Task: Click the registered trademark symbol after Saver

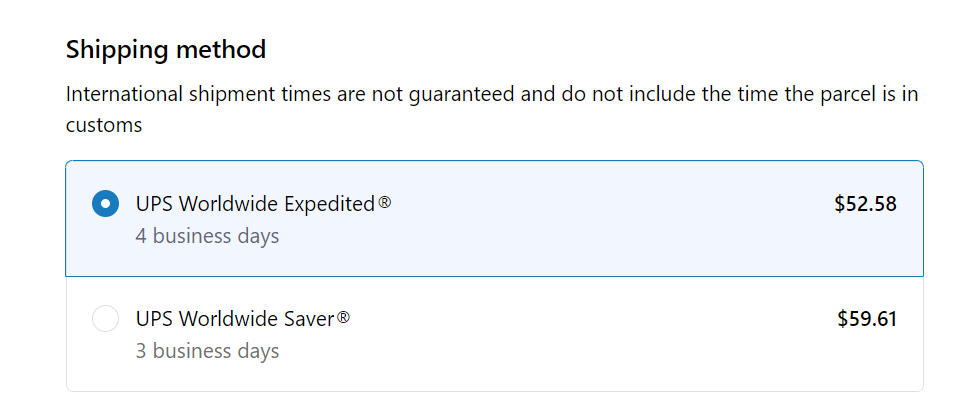Action: pos(343,318)
